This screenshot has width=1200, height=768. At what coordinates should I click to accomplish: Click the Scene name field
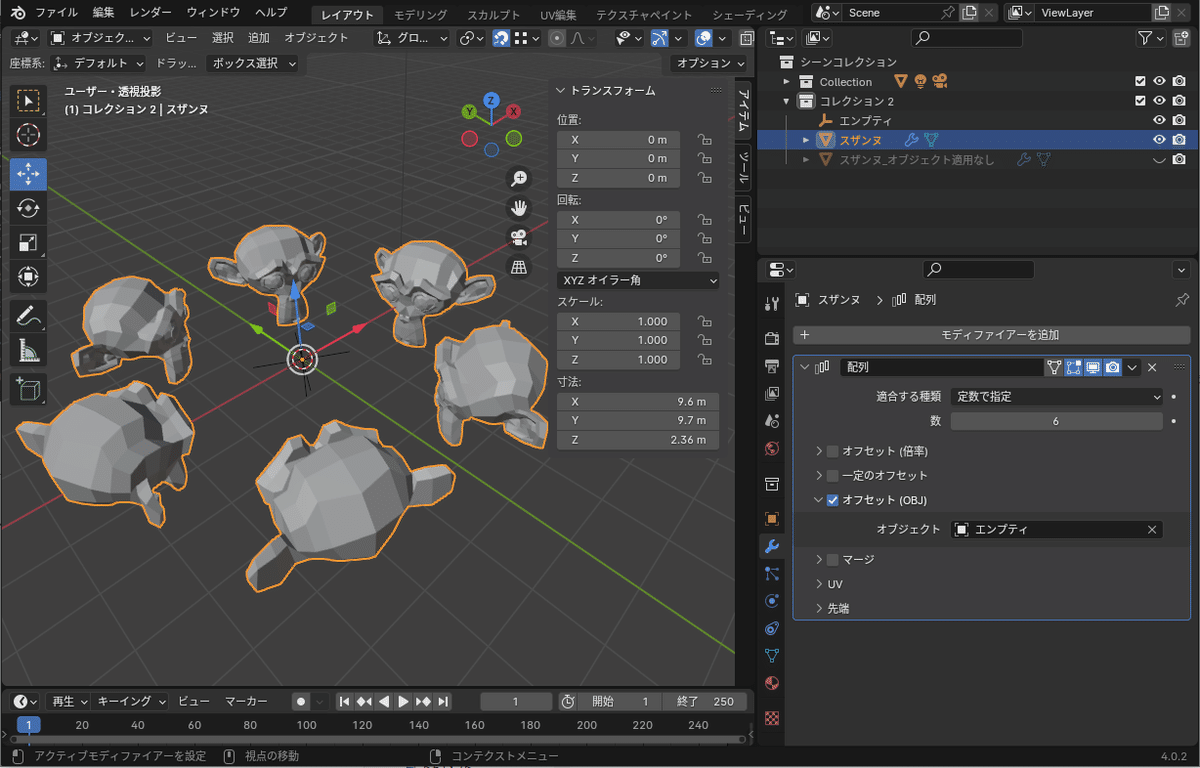pyautogui.click(x=890, y=13)
